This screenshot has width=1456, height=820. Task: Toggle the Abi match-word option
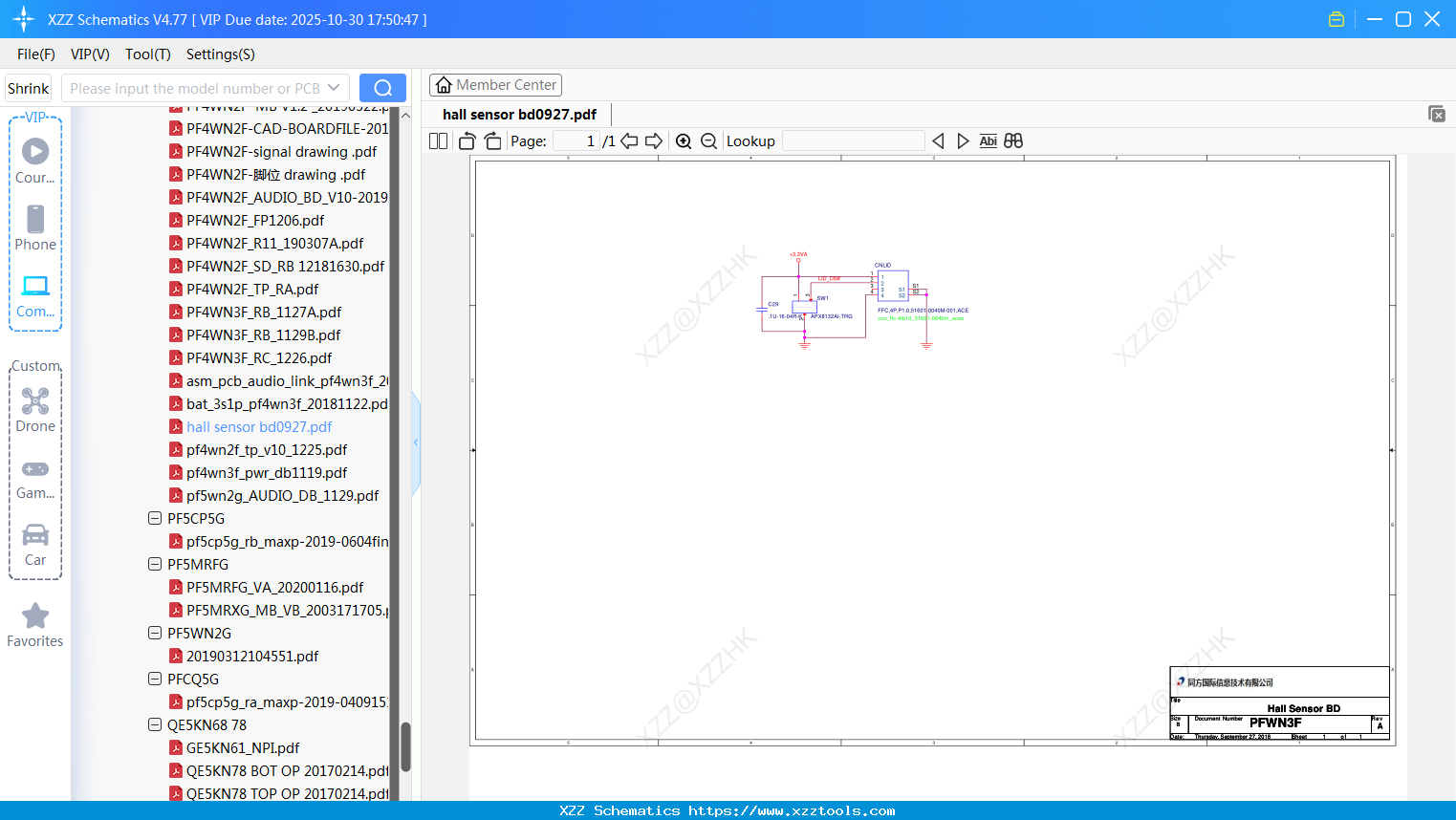(988, 141)
